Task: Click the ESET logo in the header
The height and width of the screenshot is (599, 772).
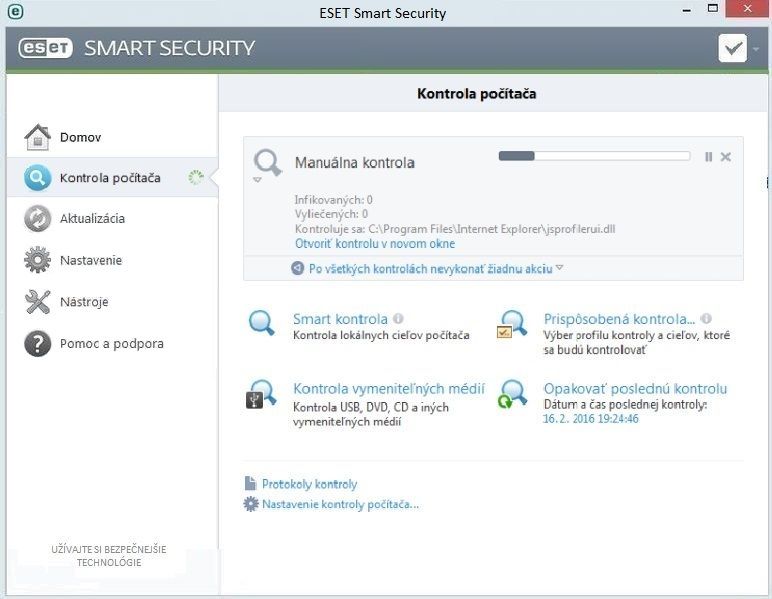Action: (45, 48)
